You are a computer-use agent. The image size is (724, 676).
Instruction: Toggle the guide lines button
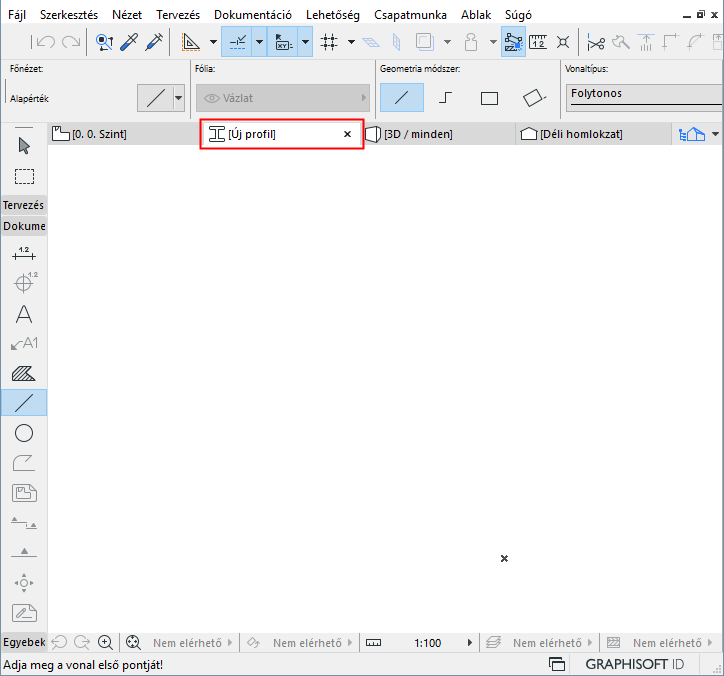190,42
